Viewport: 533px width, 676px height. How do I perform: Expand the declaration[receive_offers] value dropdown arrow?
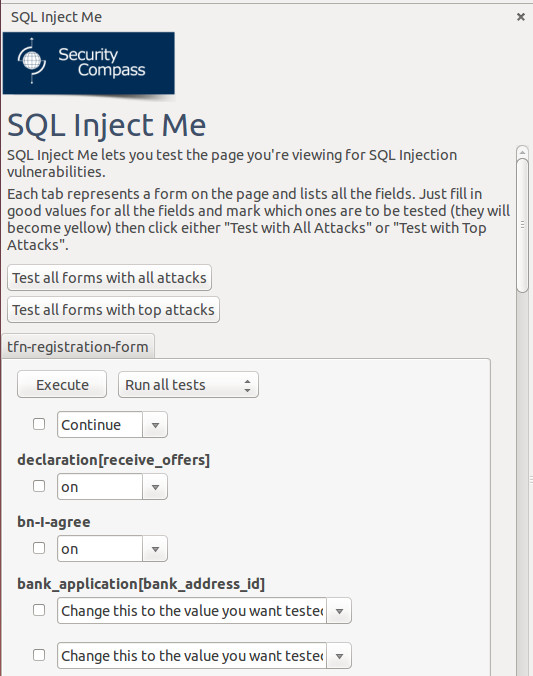click(x=155, y=487)
